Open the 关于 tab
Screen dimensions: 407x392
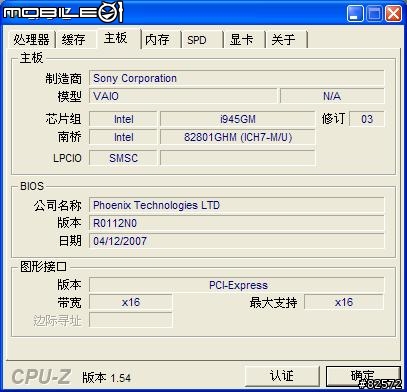286,40
